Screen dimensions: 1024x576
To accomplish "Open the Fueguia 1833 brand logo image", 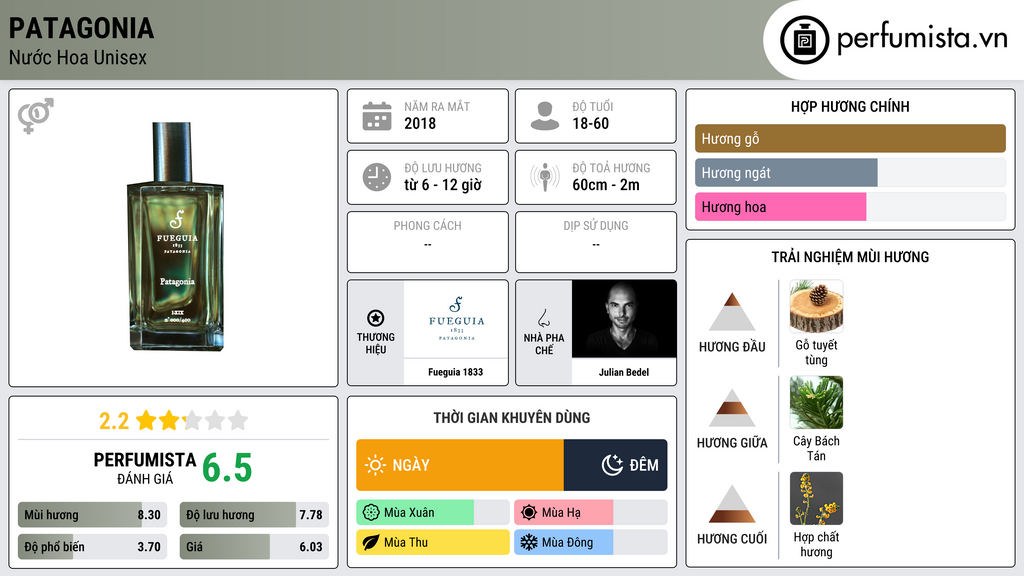I will [x=456, y=319].
